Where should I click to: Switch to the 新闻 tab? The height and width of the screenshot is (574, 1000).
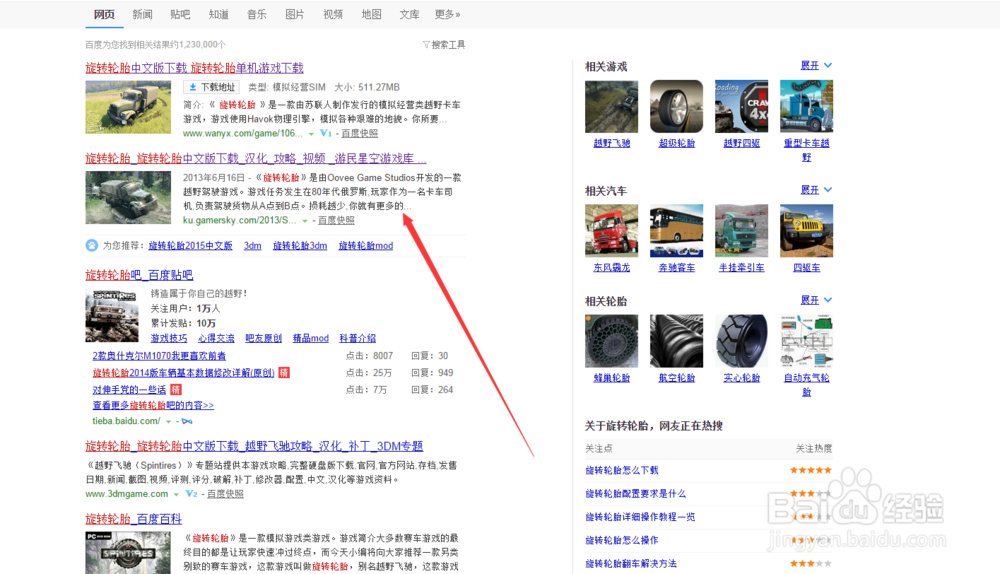pyautogui.click(x=142, y=14)
